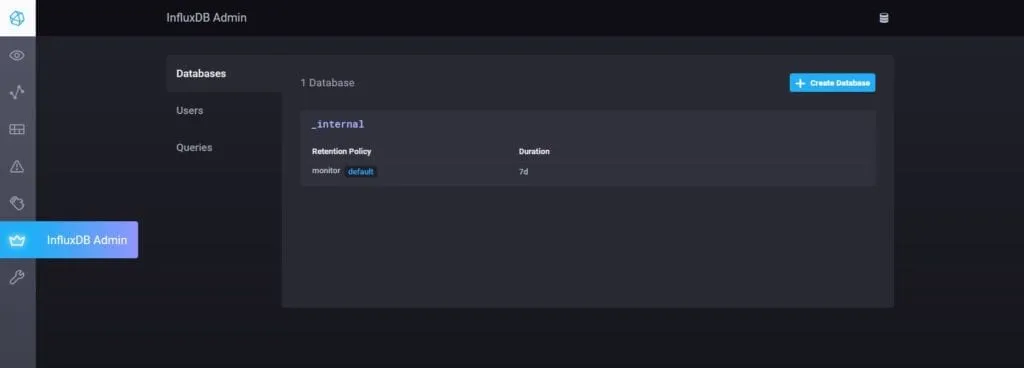Open the Configuration wrench icon

[x=17, y=277]
